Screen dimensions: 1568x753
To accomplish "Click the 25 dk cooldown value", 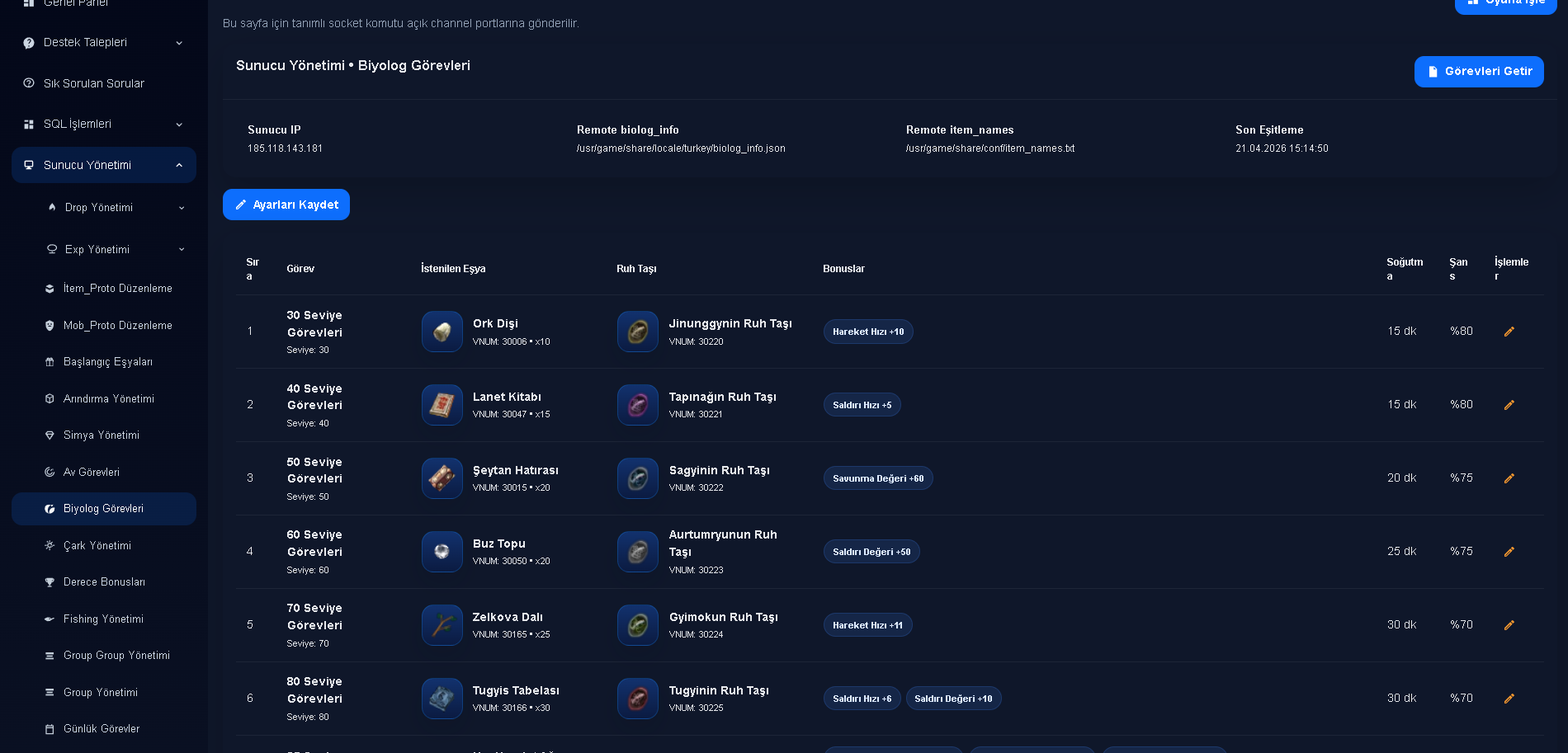I will click(1401, 552).
